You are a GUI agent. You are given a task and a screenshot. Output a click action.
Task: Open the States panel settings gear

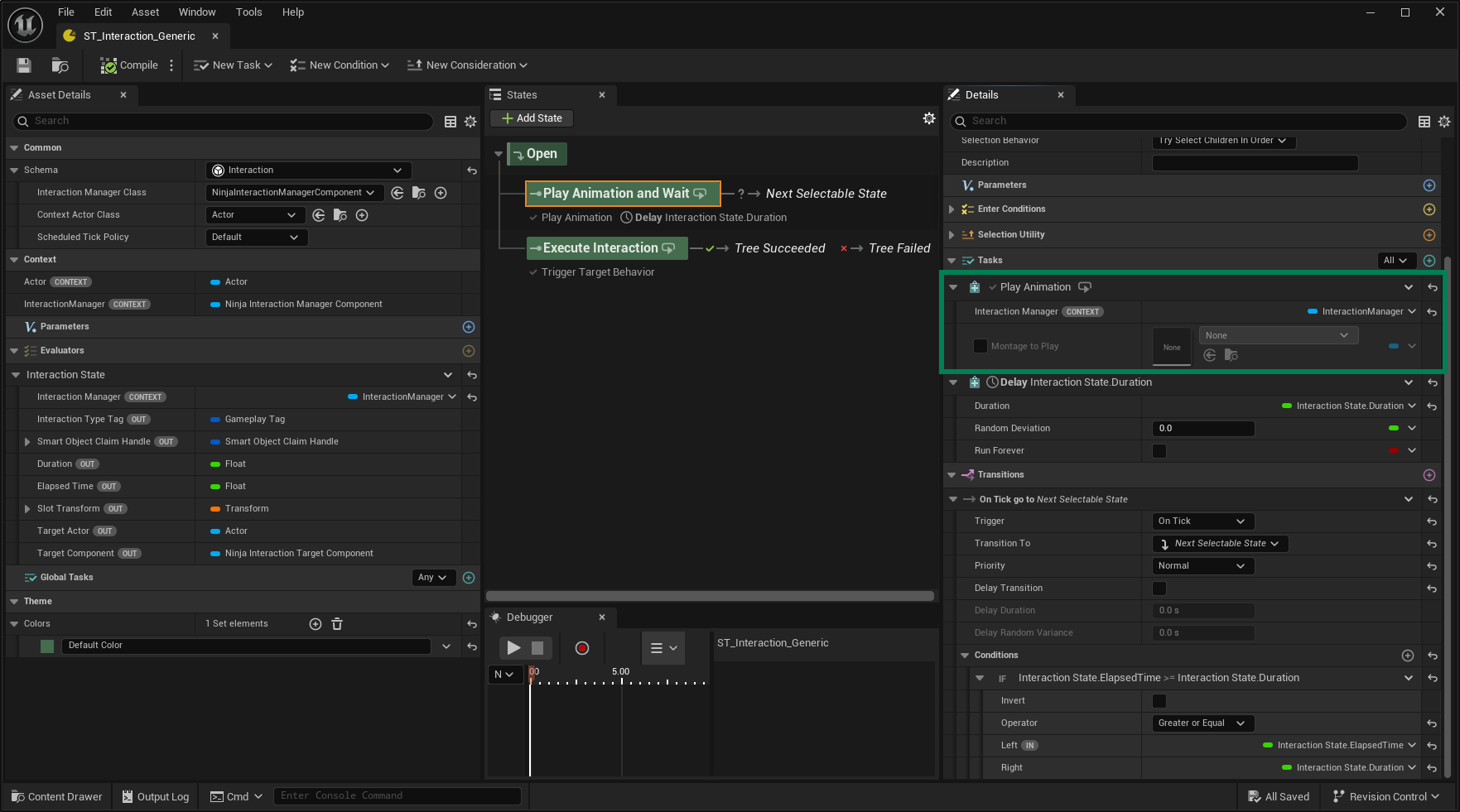pos(928,118)
